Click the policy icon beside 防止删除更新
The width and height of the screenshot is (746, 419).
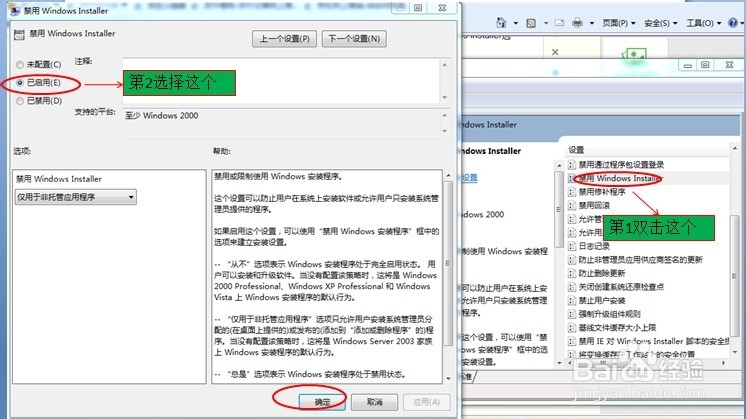pos(572,273)
